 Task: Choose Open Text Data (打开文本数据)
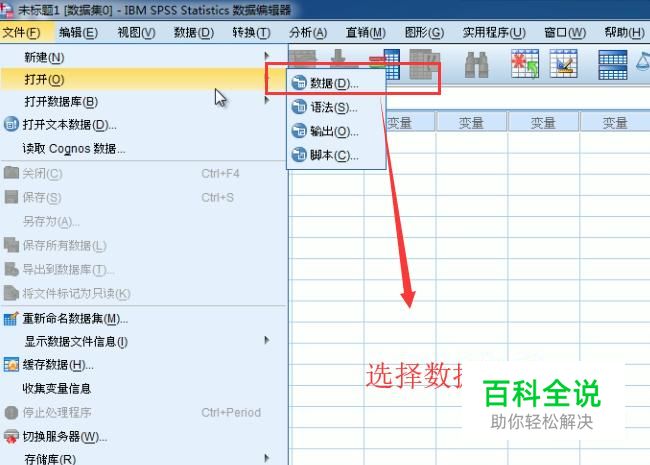click(143, 124)
